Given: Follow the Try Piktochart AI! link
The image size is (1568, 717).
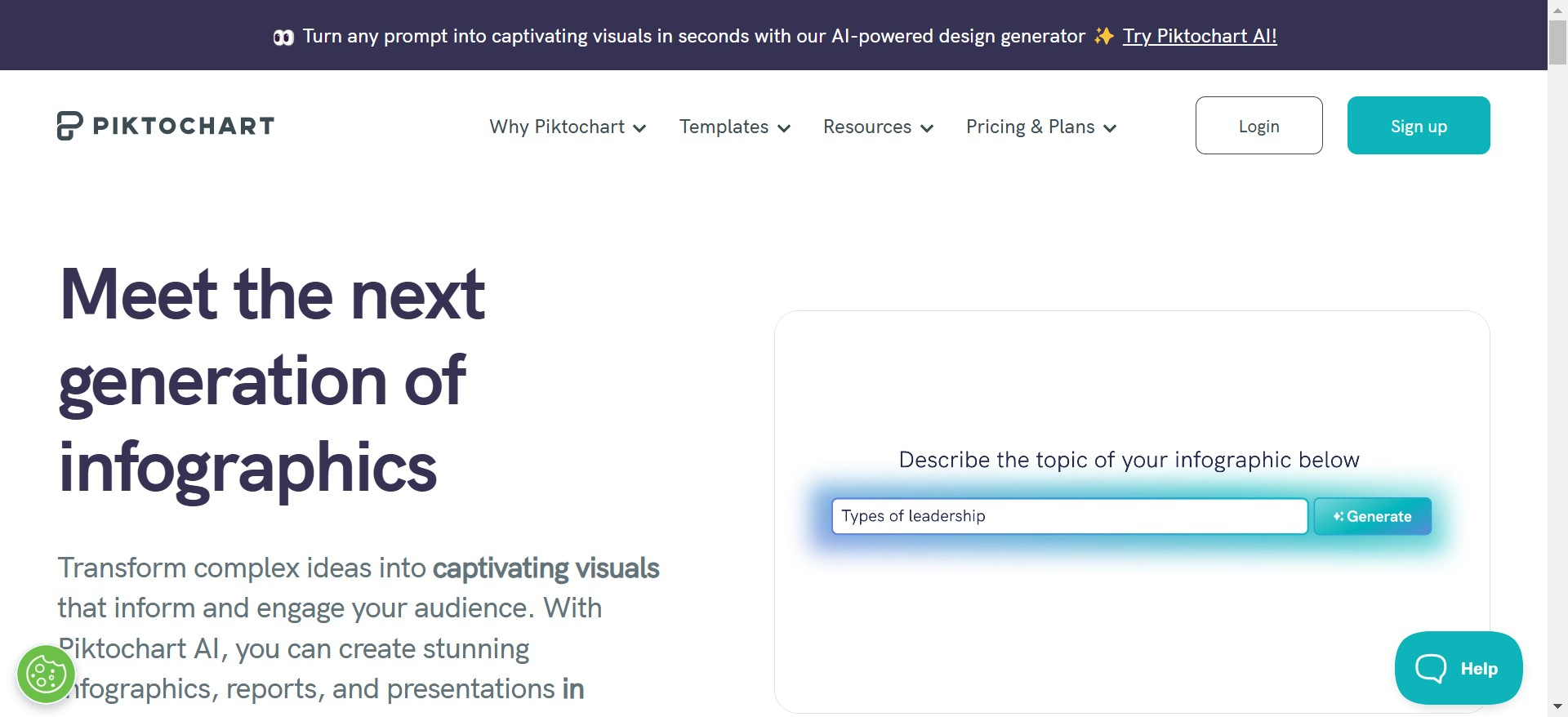Looking at the screenshot, I should [x=1199, y=36].
